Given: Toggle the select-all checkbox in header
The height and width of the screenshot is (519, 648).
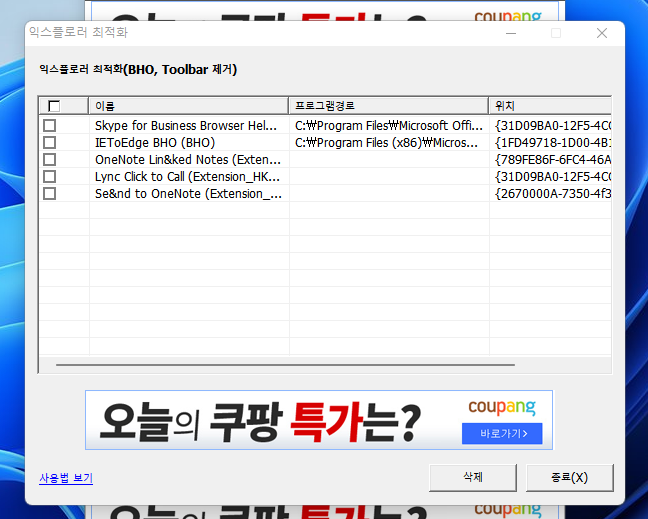Looking at the screenshot, I should pos(54,106).
